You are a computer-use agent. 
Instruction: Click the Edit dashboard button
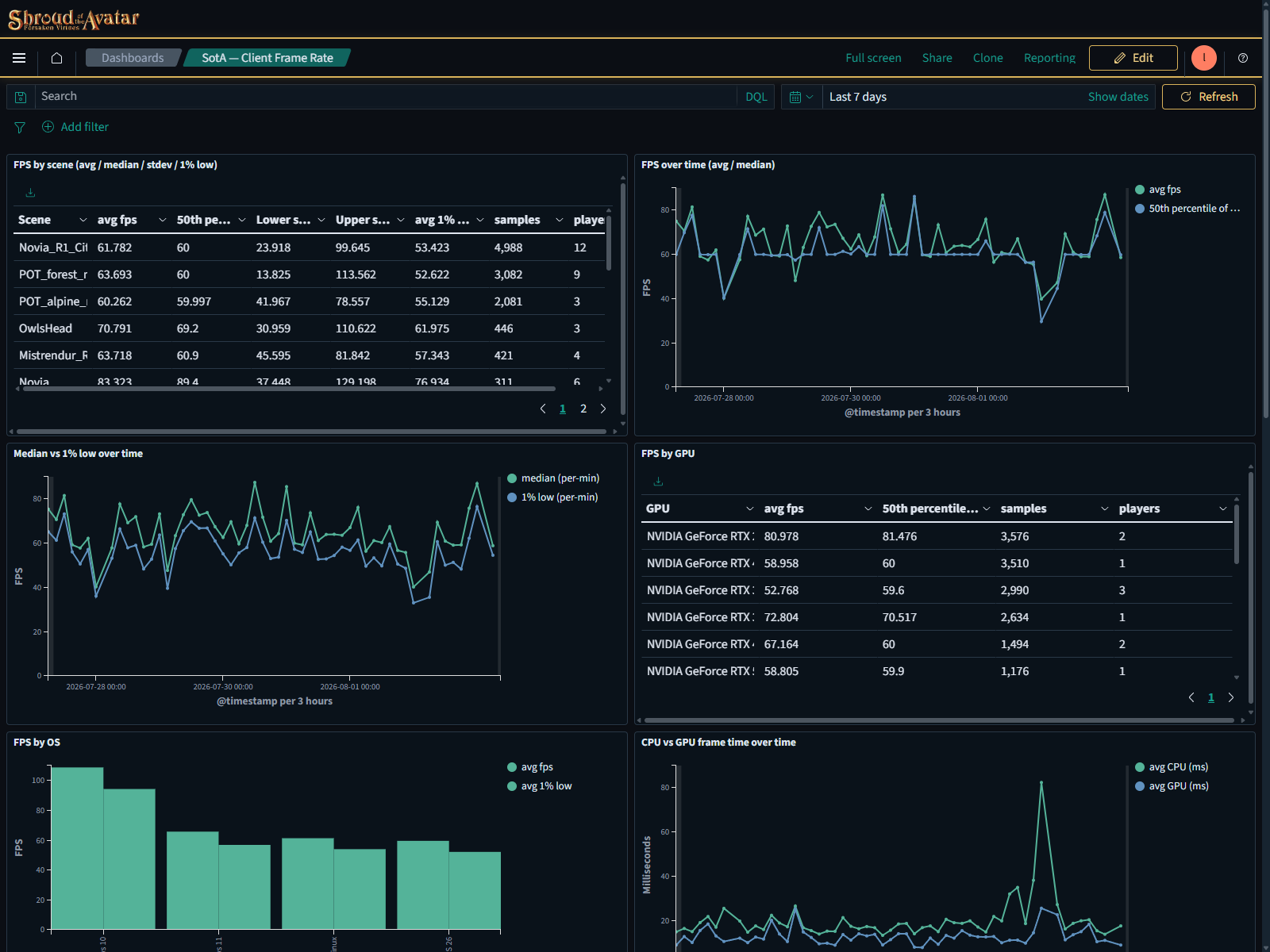click(x=1133, y=58)
